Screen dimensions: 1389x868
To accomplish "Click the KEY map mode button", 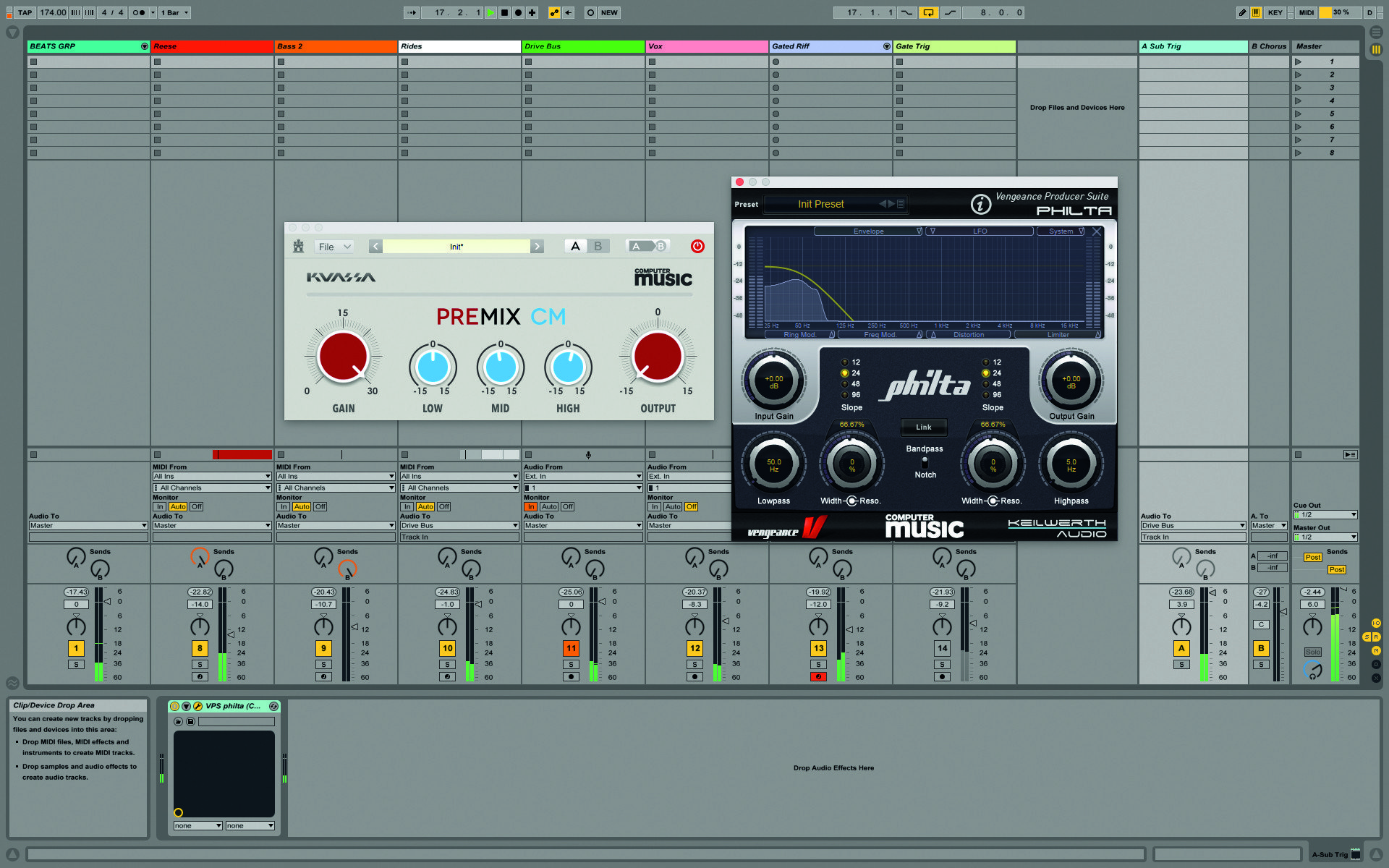I will click(x=1275, y=12).
